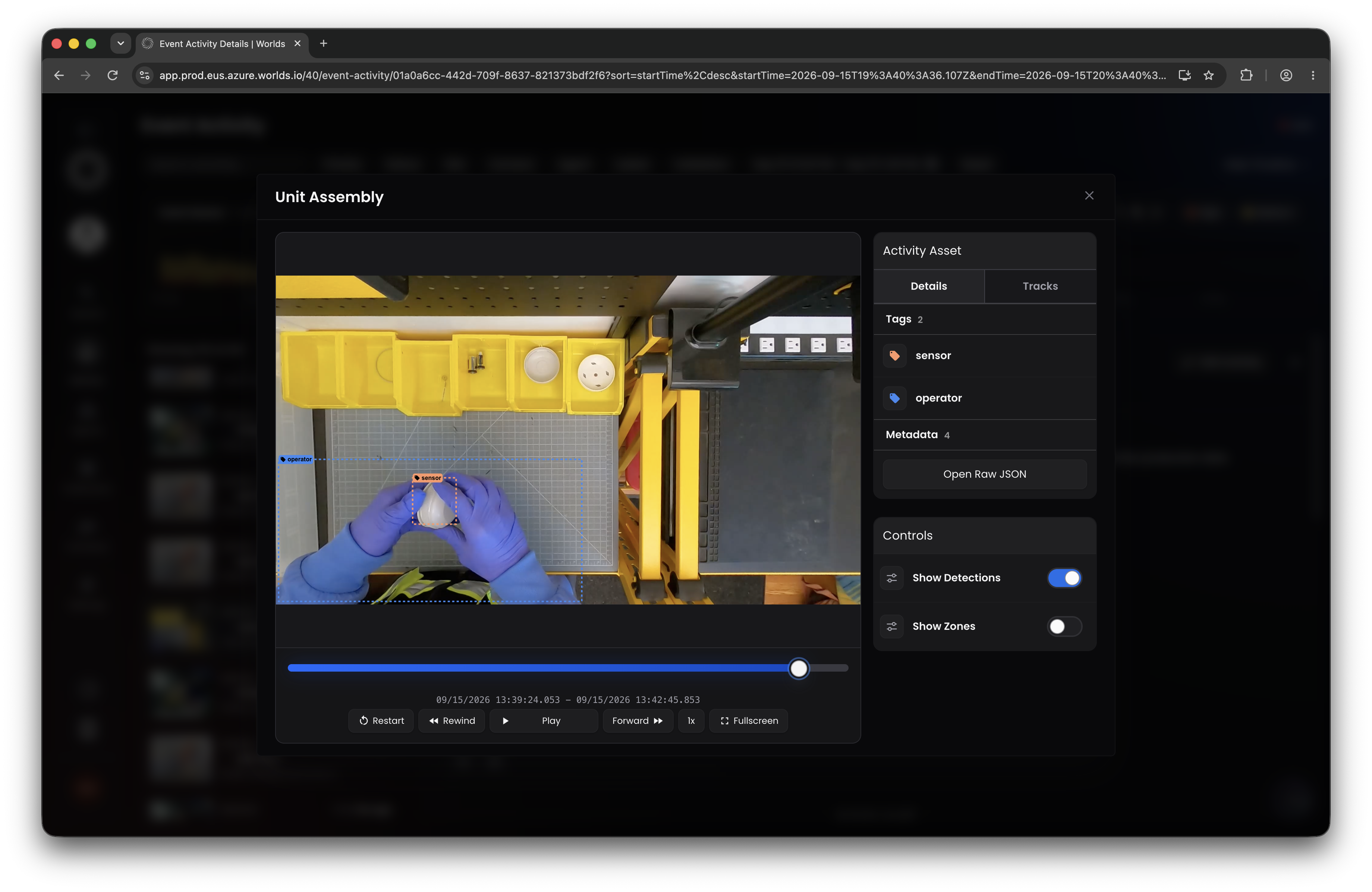This screenshot has width=1372, height=892.
Task: Play the activity video
Action: (544, 721)
